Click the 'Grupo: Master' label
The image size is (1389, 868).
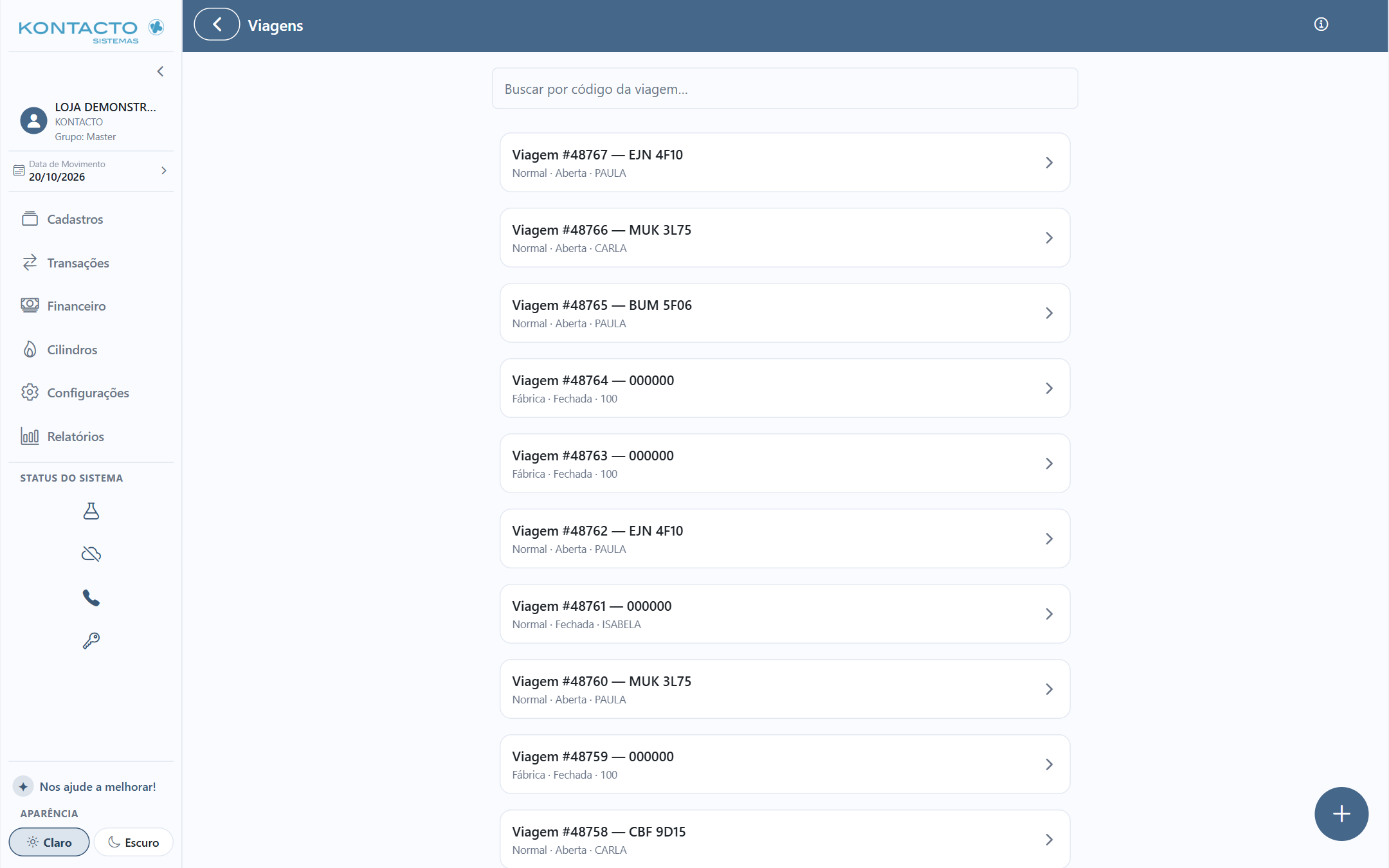point(86,137)
